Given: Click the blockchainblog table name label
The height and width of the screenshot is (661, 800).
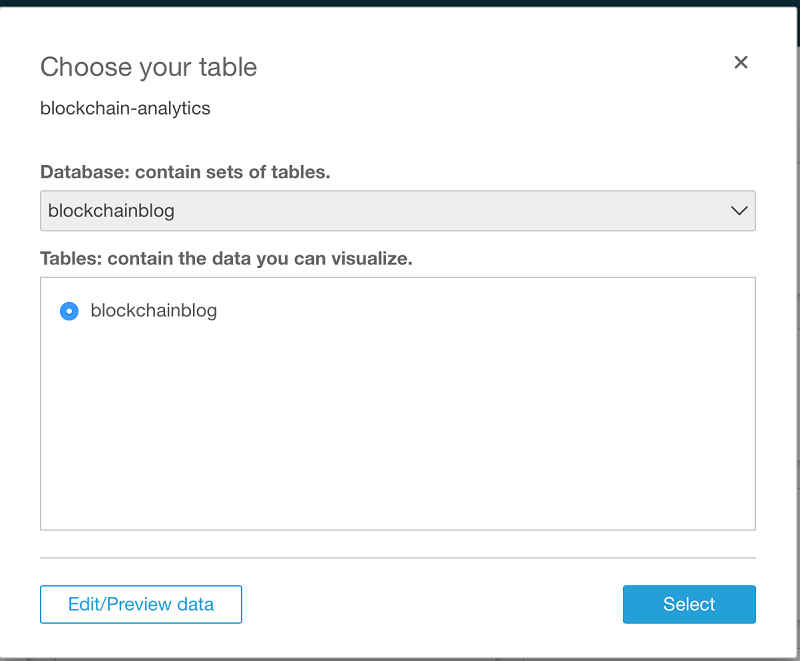Looking at the screenshot, I should [153, 310].
